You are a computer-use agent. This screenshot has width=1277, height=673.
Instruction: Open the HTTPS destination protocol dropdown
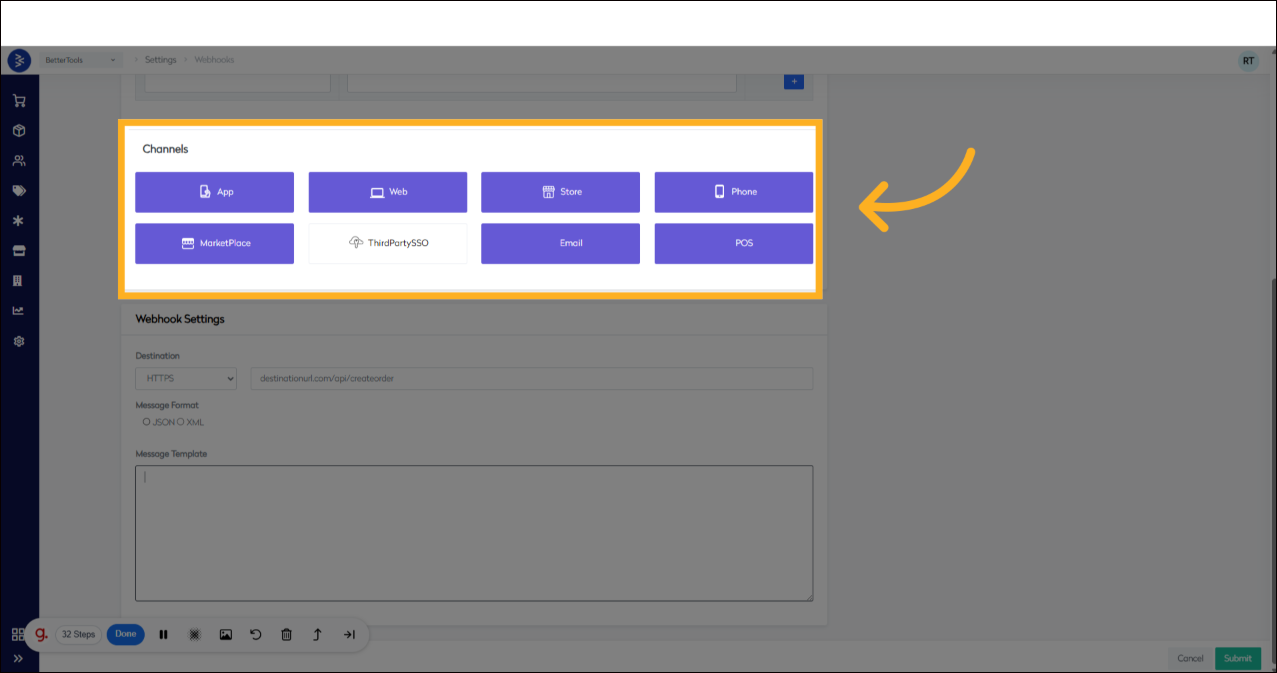pos(185,378)
